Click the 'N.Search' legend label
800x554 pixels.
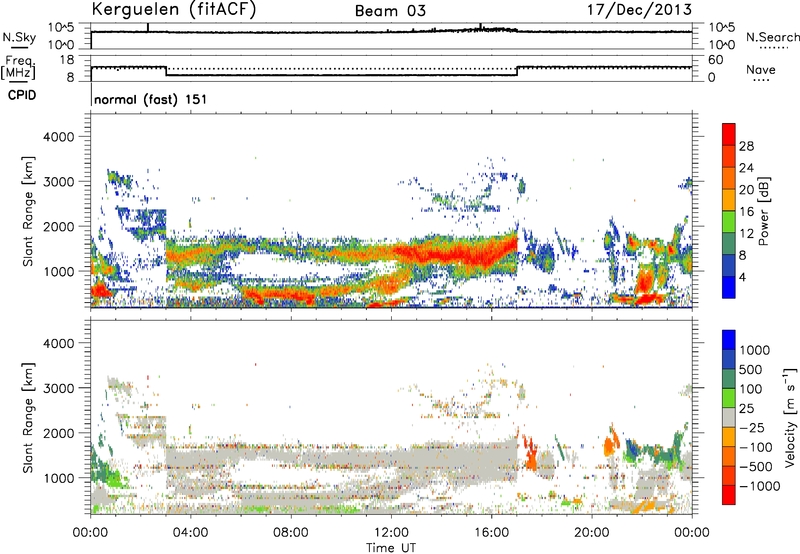point(772,37)
